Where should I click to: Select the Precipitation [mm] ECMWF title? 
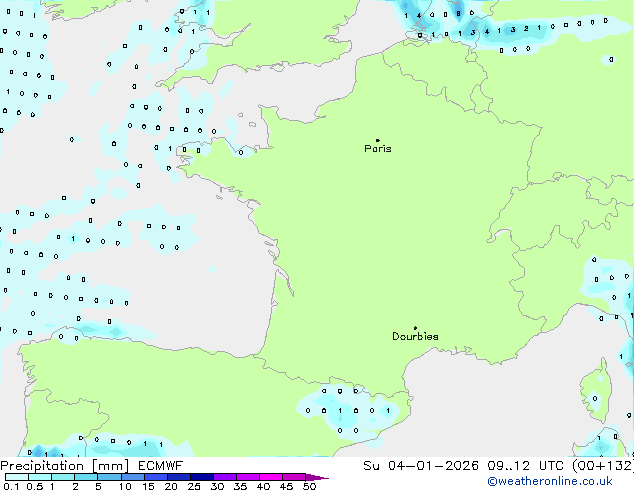(92, 466)
